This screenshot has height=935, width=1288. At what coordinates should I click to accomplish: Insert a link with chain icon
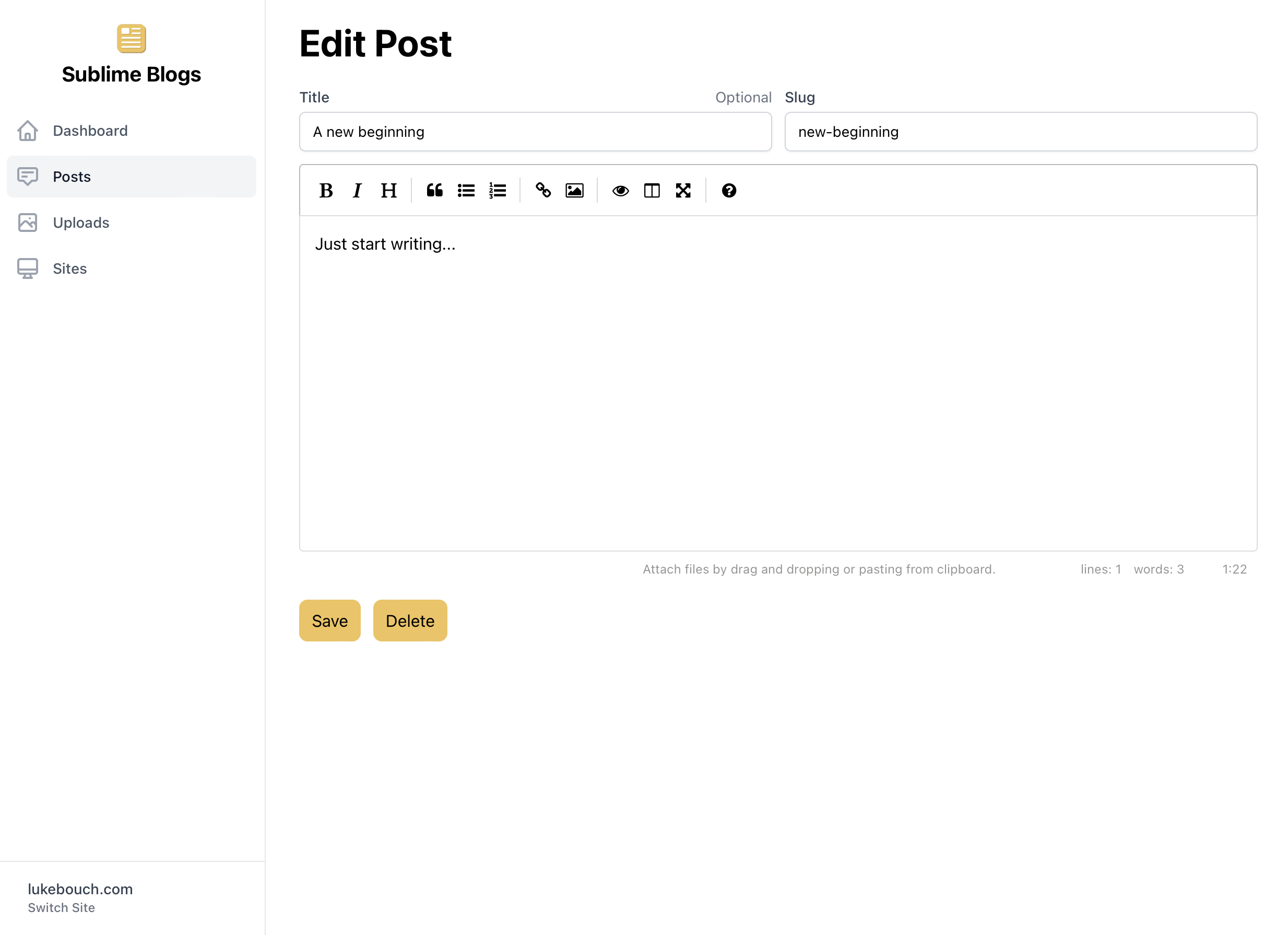[x=543, y=191]
